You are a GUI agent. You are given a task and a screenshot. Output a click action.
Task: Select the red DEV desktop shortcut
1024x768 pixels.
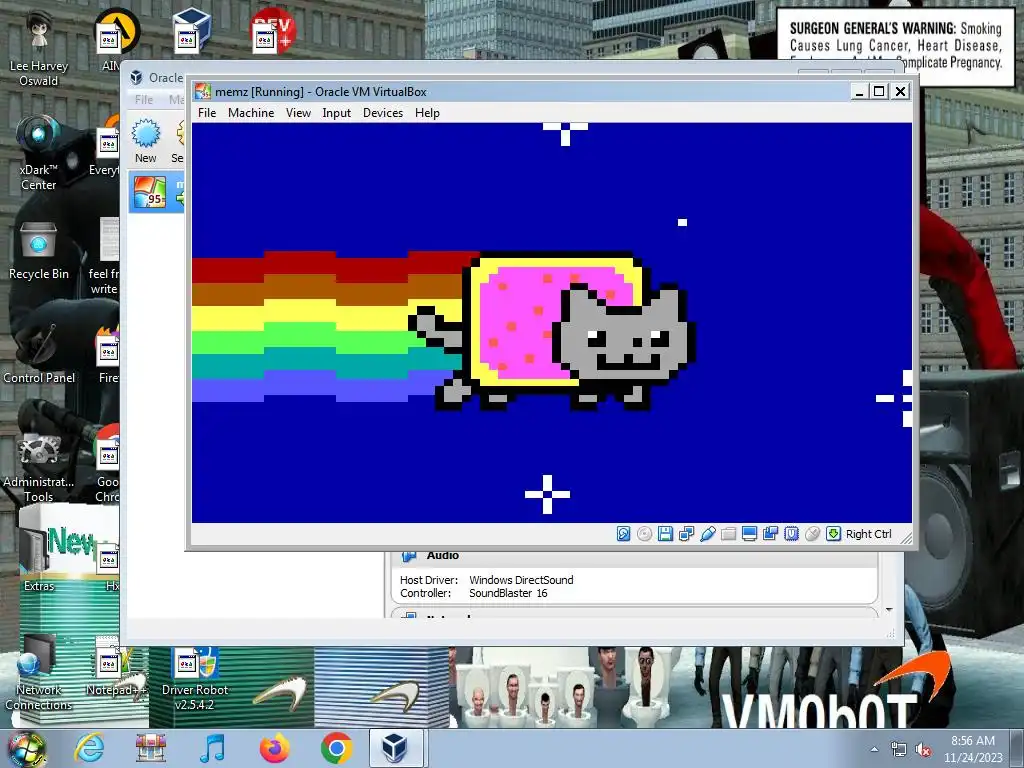click(272, 30)
